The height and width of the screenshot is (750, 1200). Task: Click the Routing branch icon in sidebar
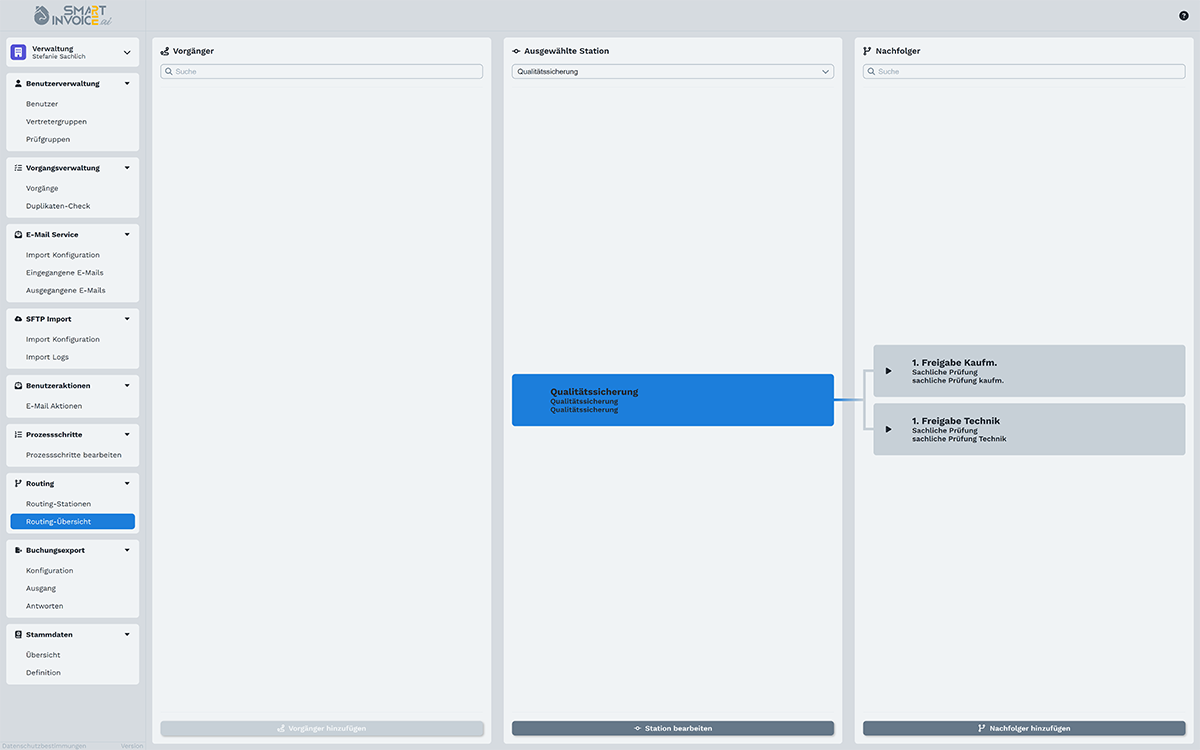[18, 484]
